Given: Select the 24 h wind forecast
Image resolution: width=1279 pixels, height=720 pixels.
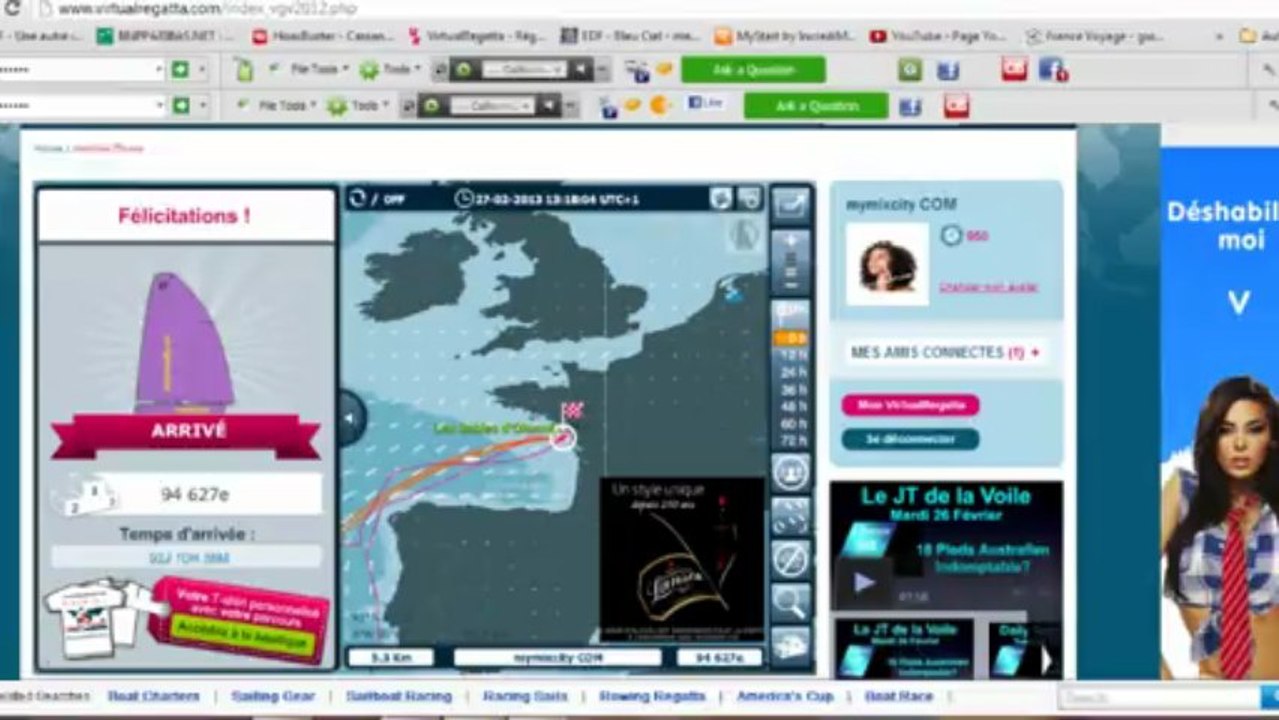Looking at the screenshot, I should click(x=792, y=372).
